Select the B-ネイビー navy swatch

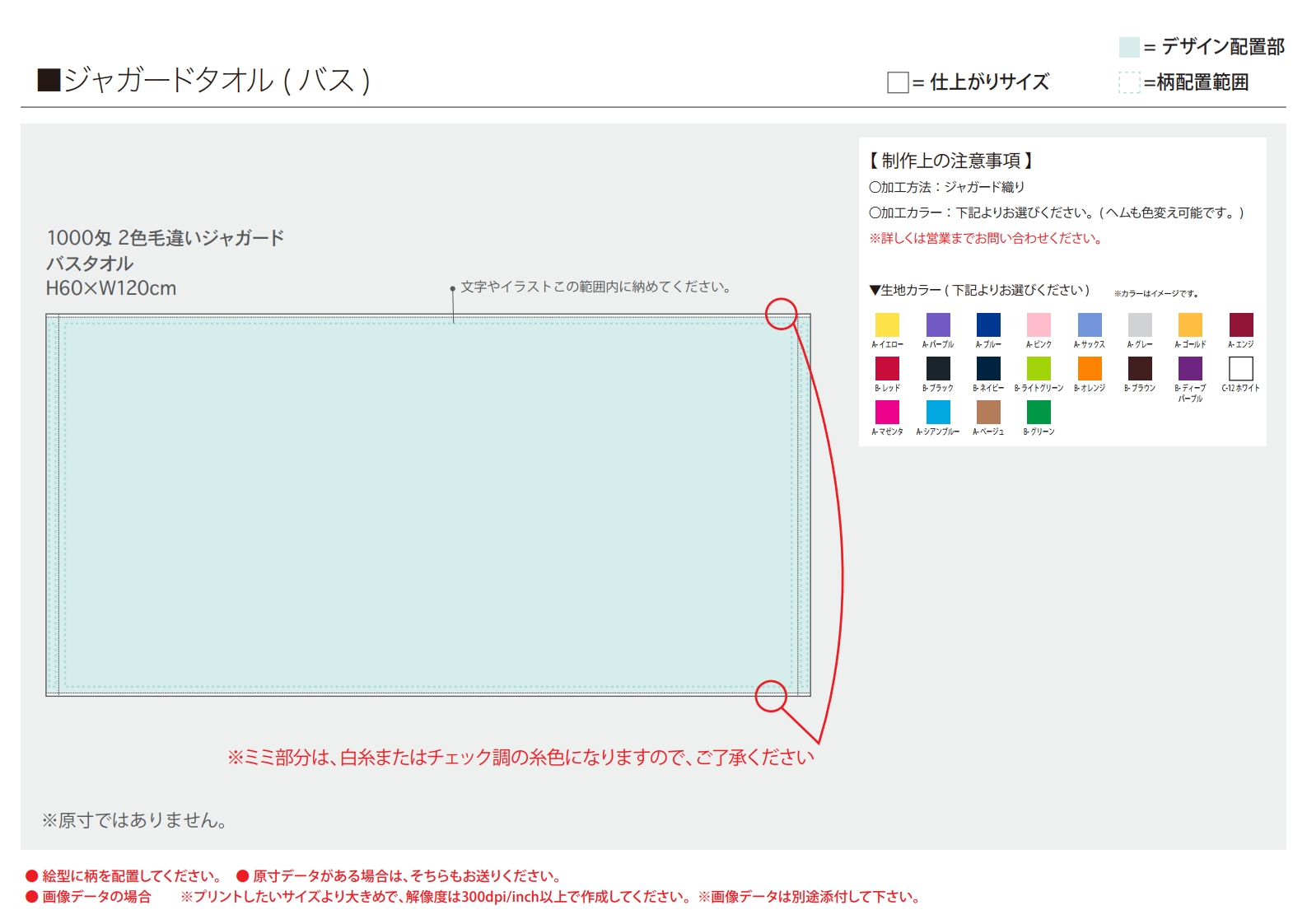coord(988,368)
